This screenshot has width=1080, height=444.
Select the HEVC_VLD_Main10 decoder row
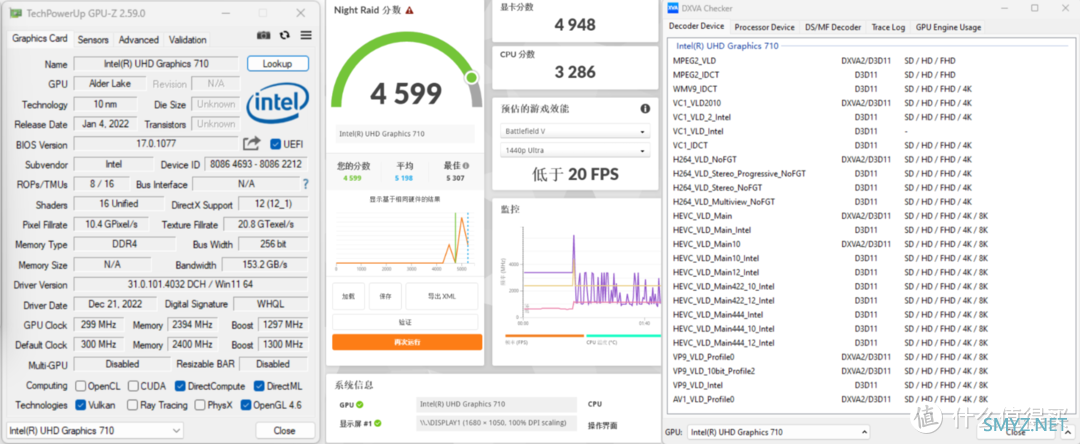pyautogui.click(x=869, y=244)
